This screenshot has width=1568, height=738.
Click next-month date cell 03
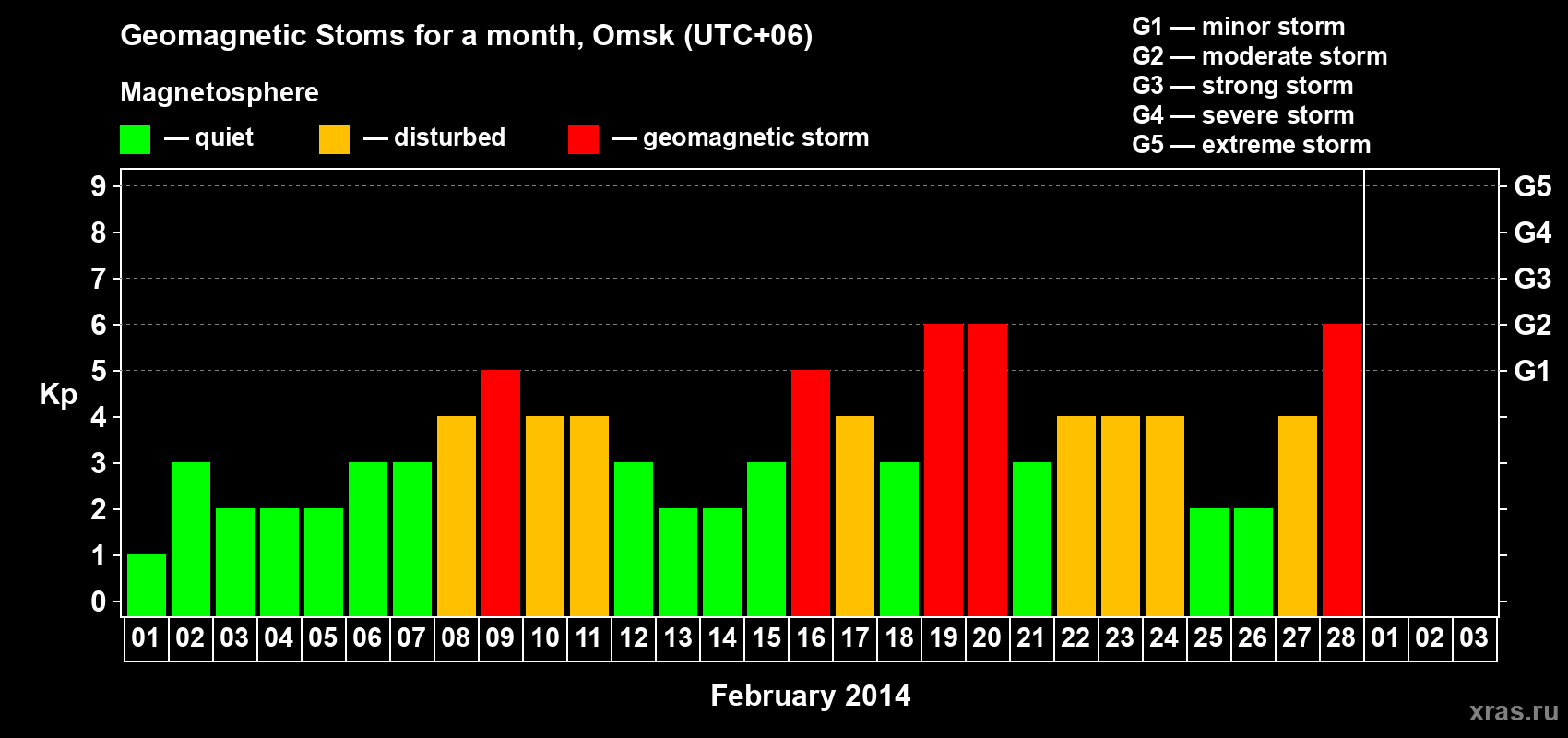coord(1475,638)
